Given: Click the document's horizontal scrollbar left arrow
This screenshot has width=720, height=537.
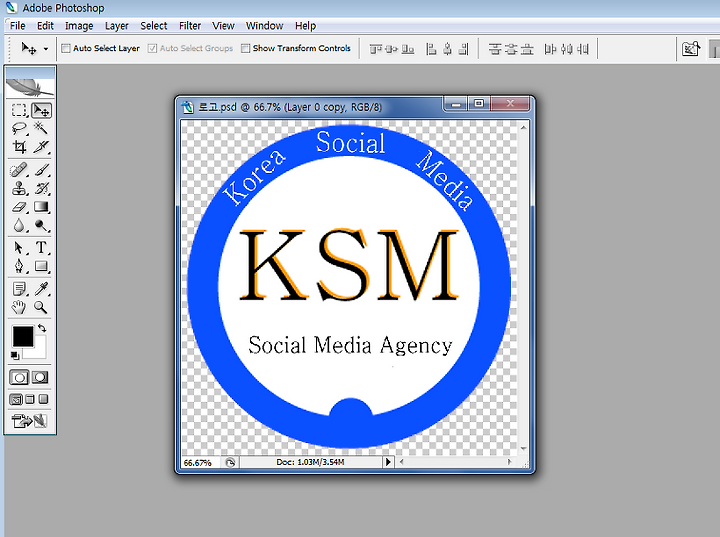Looking at the screenshot, I should pos(402,462).
